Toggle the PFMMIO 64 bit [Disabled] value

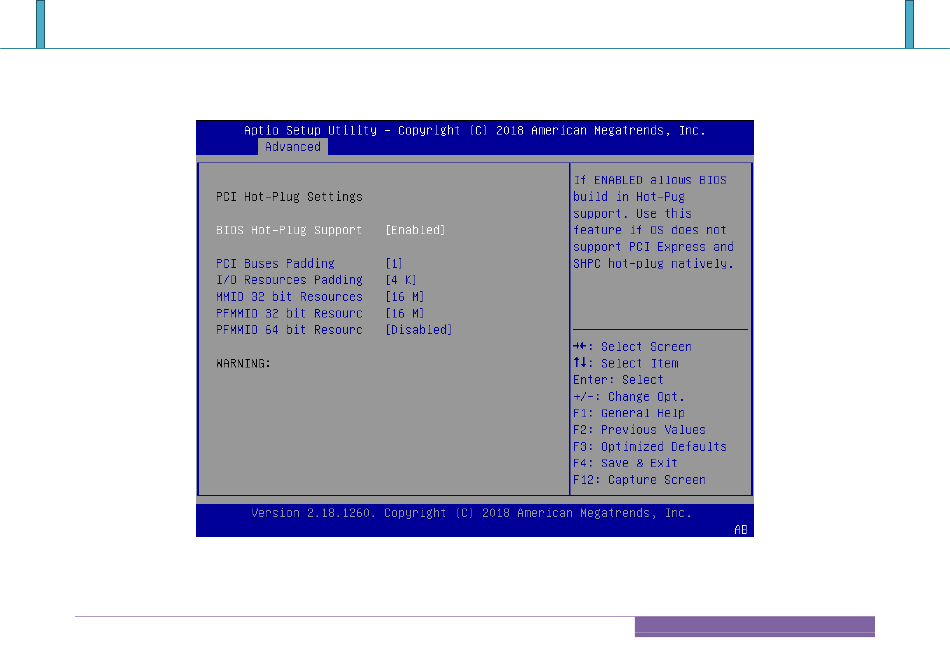click(418, 330)
